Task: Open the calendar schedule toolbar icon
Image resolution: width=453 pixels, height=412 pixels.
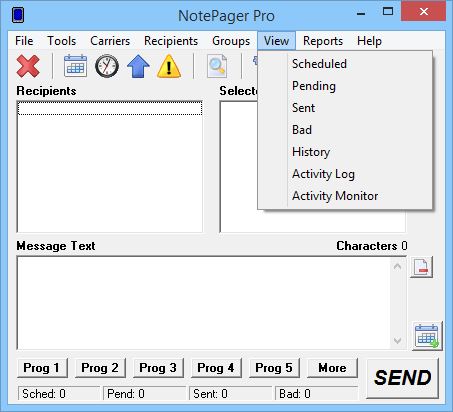Action: (x=75, y=66)
